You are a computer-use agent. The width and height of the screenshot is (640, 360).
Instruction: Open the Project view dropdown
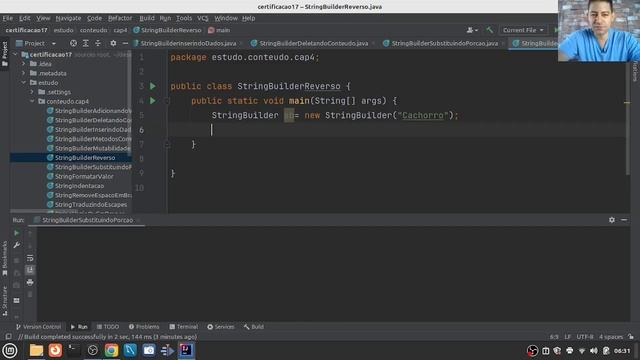tap(36, 43)
